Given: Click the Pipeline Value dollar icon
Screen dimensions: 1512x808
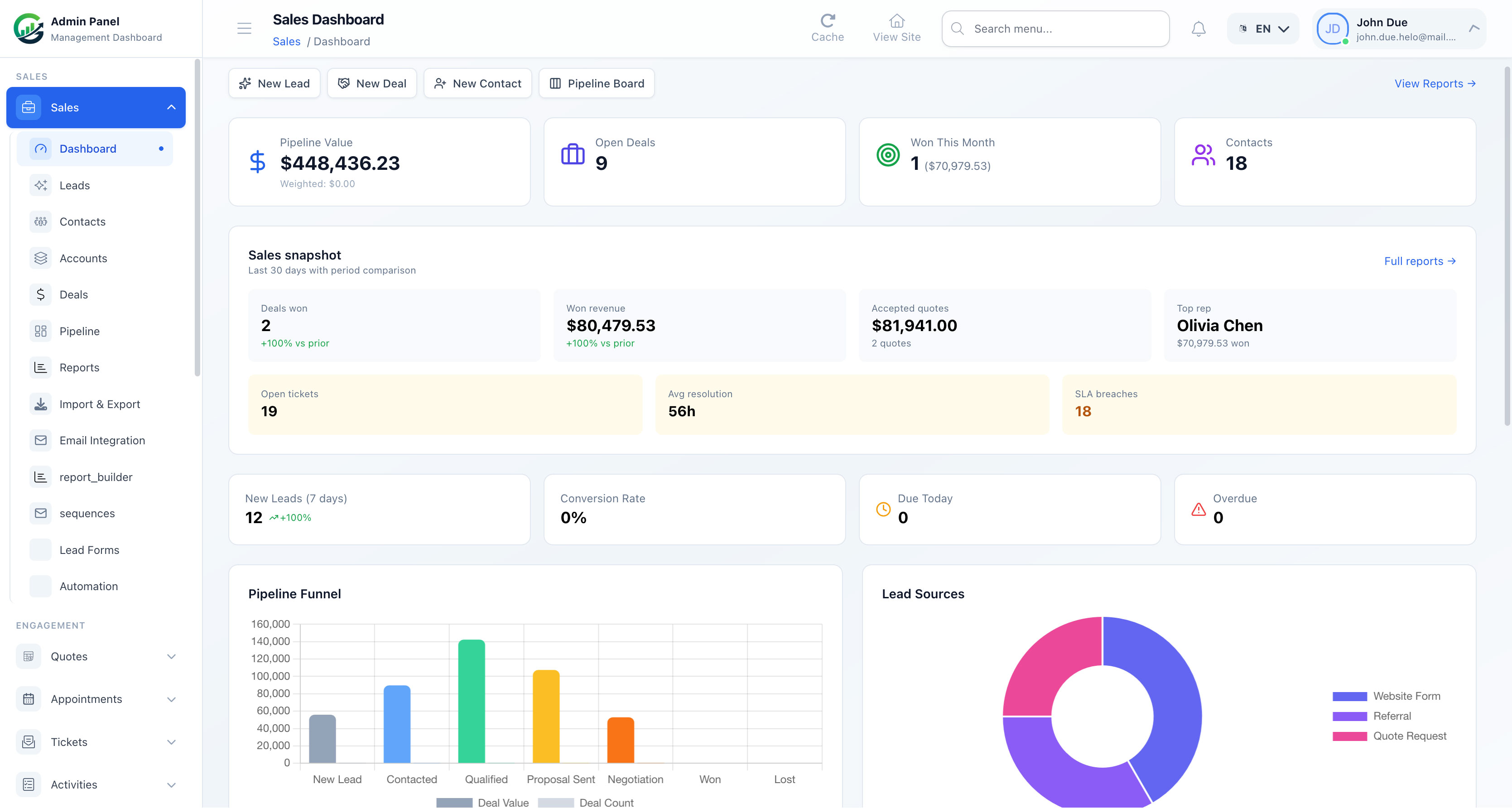Looking at the screenshot, I should click(257, 162).
